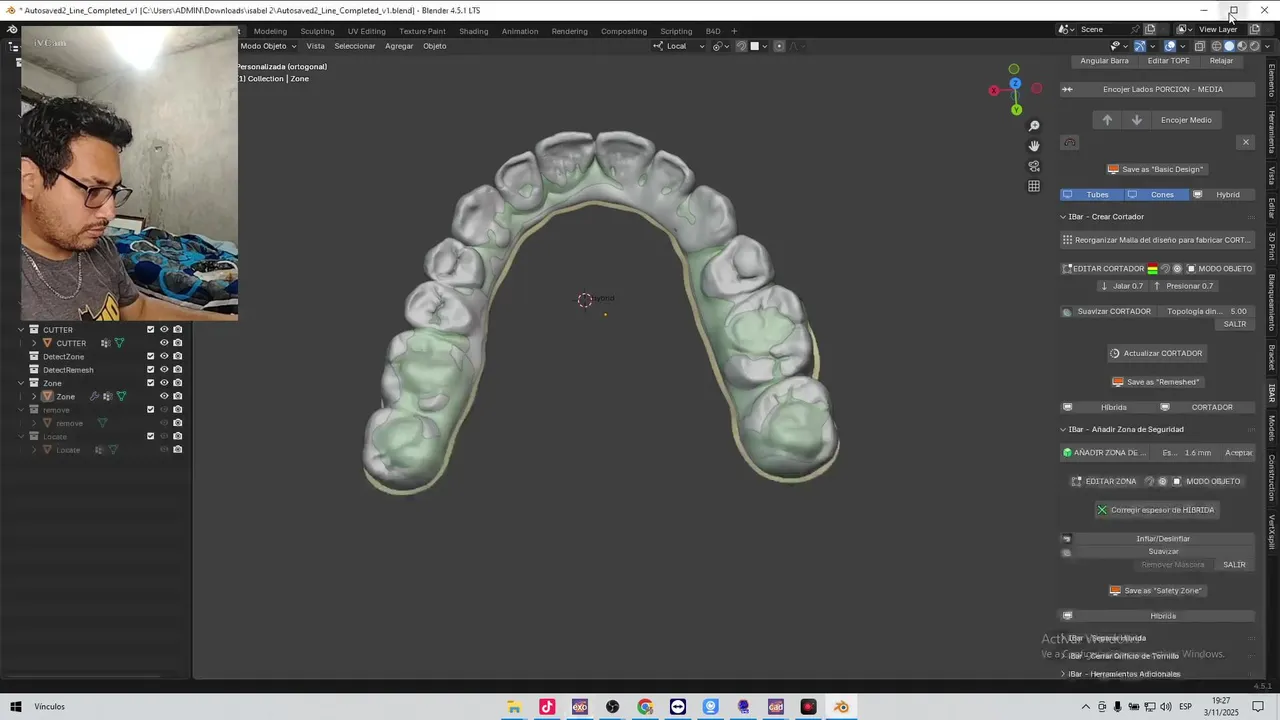This screenshot has width=1280, height=720.
Task: Toggle viewport overlays icon
Action: point(1170,46)
